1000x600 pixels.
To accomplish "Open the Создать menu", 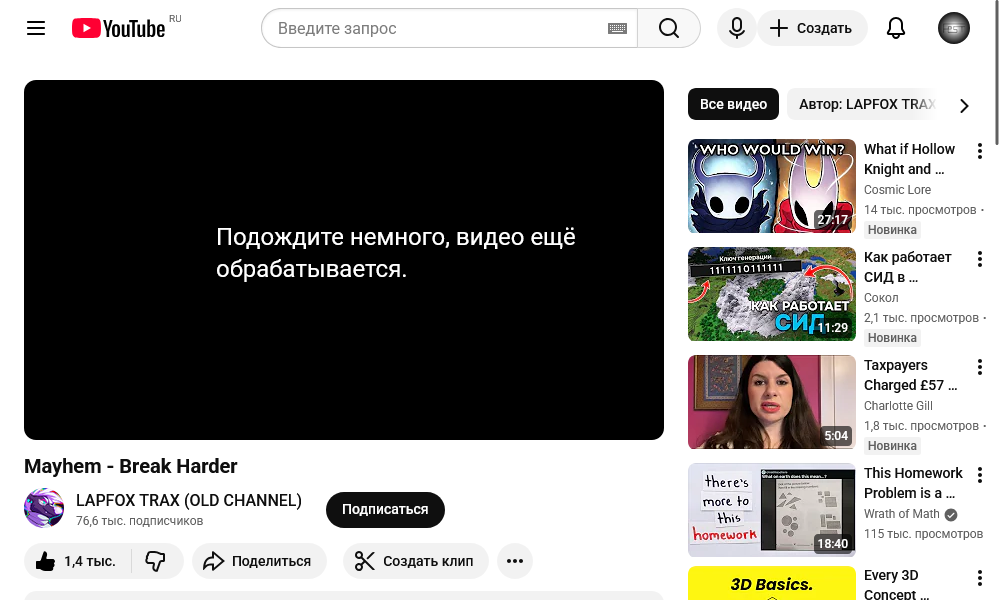I will pos(812,28).
